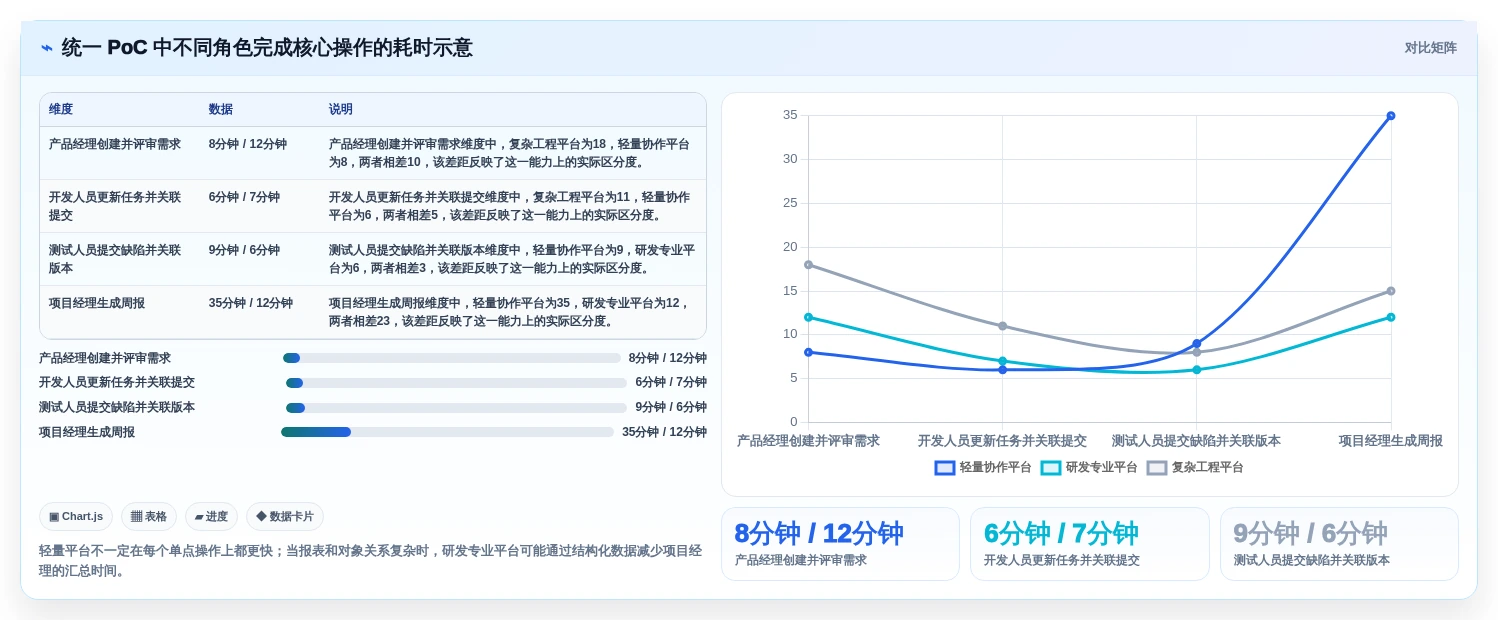Image resolution: width=1498 pixels, height=620 pixels.
Task: Click the 35 data point on blue line
Action: tap(1391, 116)
